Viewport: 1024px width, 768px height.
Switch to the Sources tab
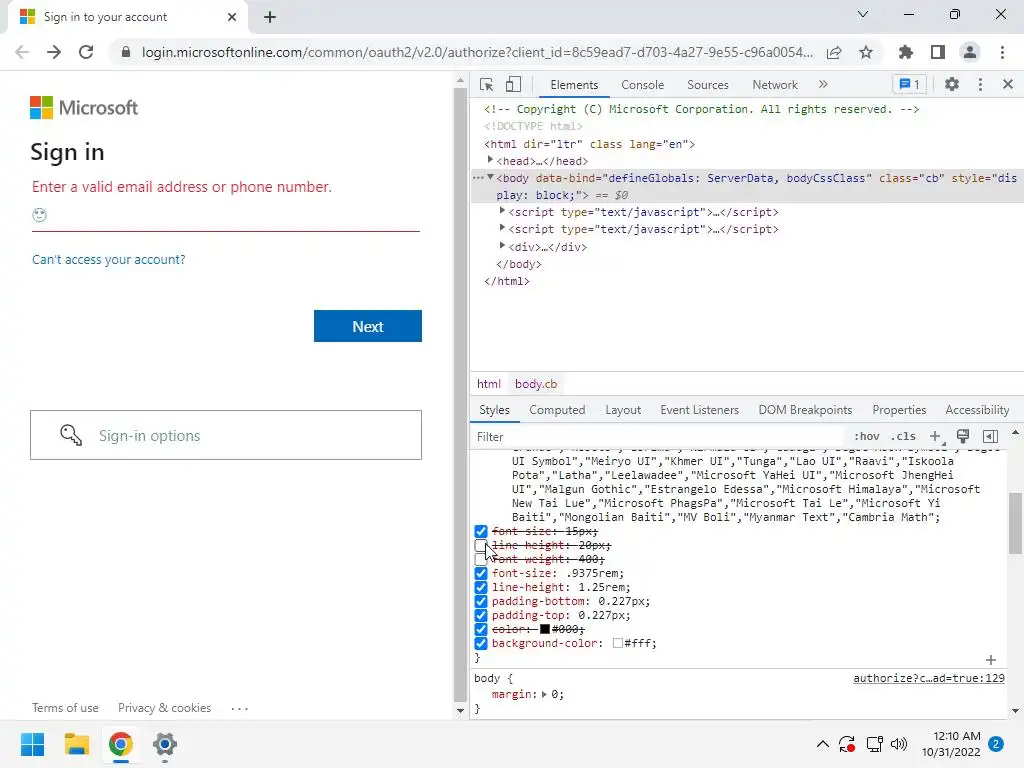coord(707,85)
